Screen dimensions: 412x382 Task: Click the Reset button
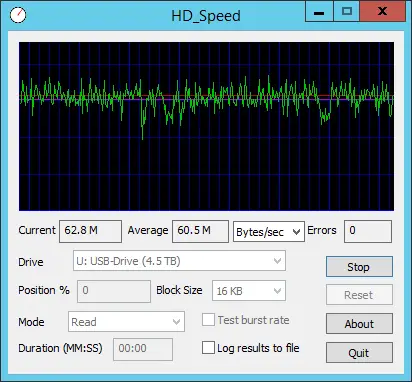pos(359,295)
